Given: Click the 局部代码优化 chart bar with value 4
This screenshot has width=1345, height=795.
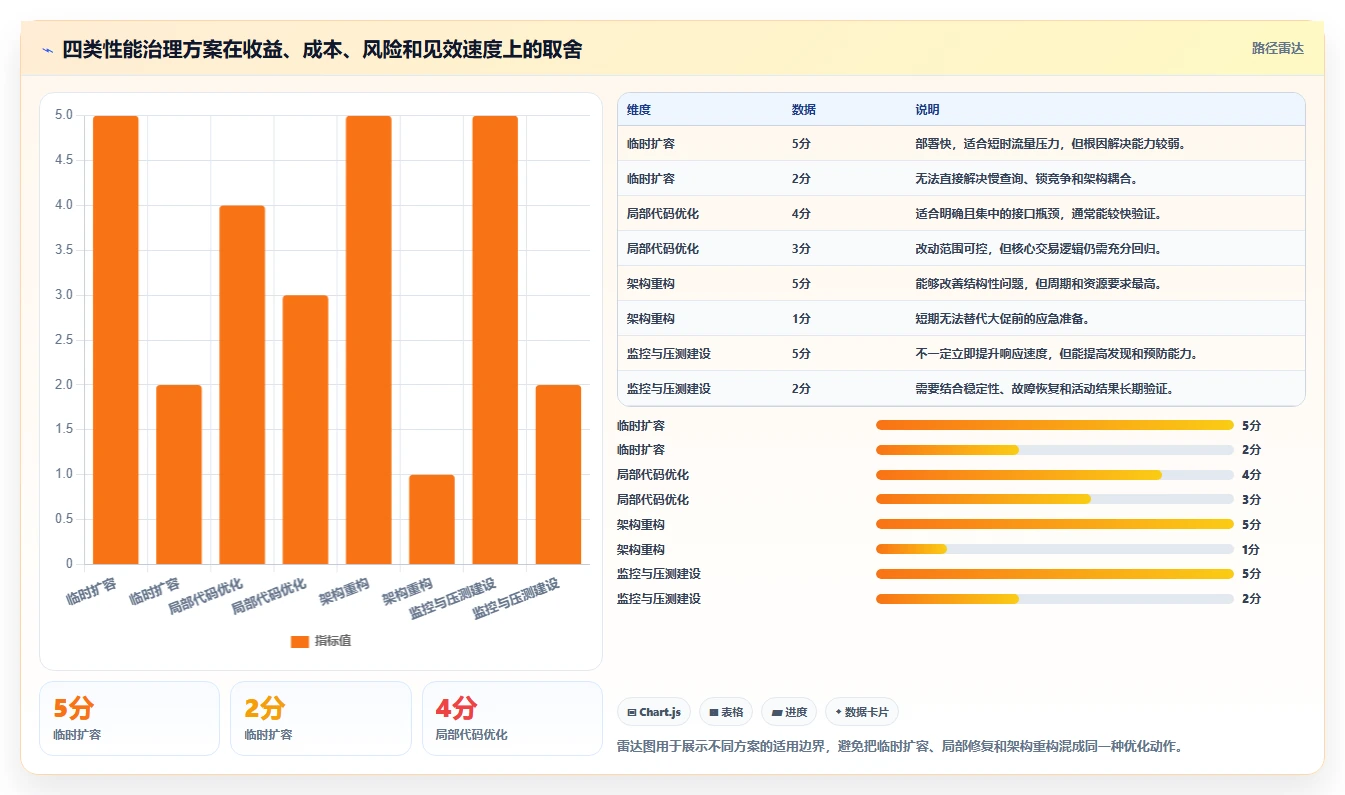Looking at the screenshot, I should pos(242,385).
